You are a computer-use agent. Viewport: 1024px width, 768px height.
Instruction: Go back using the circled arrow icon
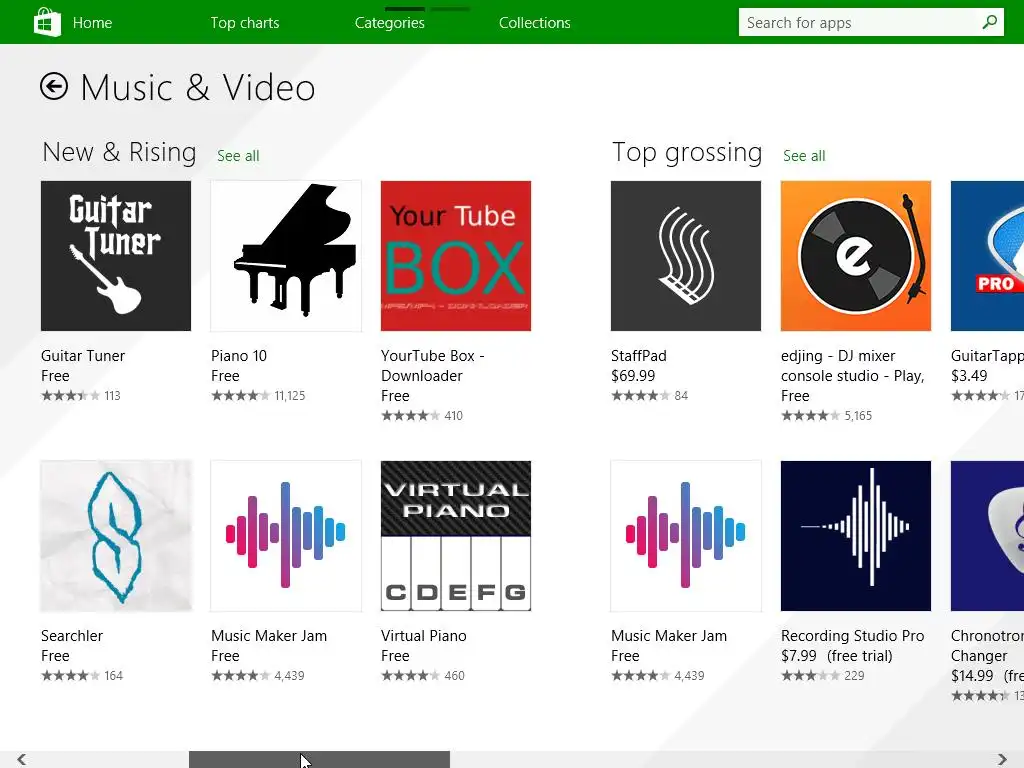point(54,87)
